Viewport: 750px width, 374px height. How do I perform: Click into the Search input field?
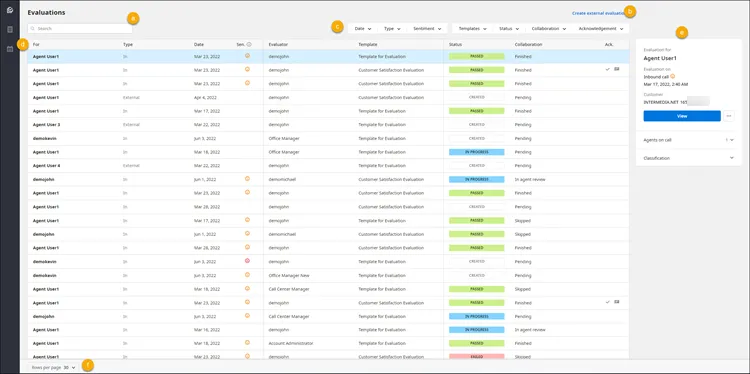click(80, 29)
